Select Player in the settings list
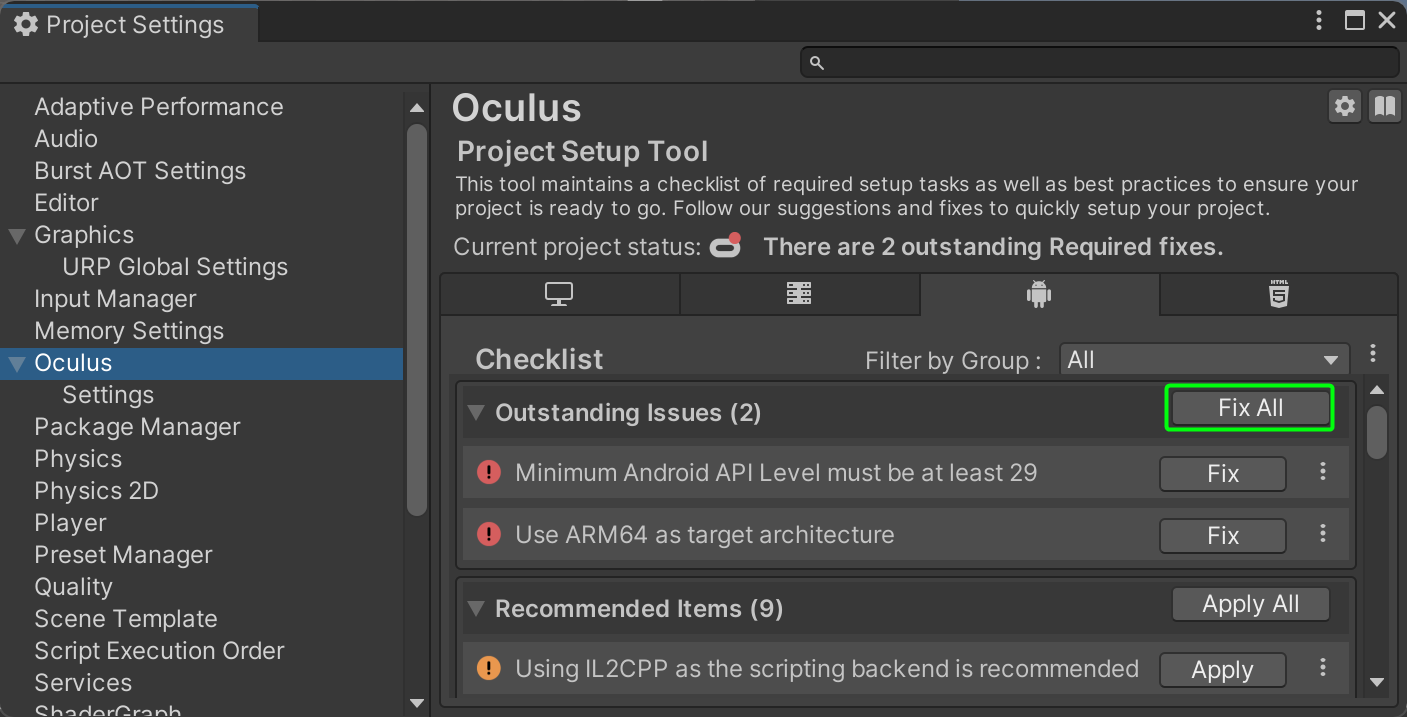 coord(70,523)
